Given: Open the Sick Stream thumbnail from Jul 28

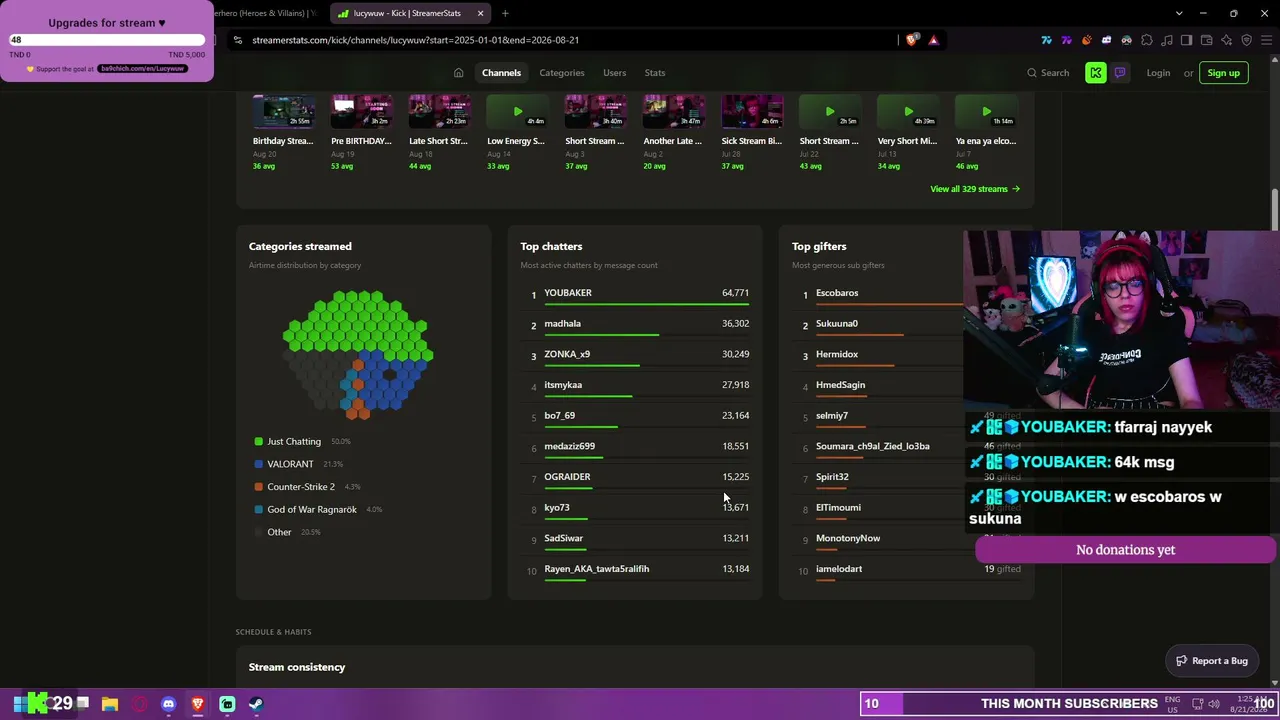Looking at the screenshot, I should tap(752, 111).
